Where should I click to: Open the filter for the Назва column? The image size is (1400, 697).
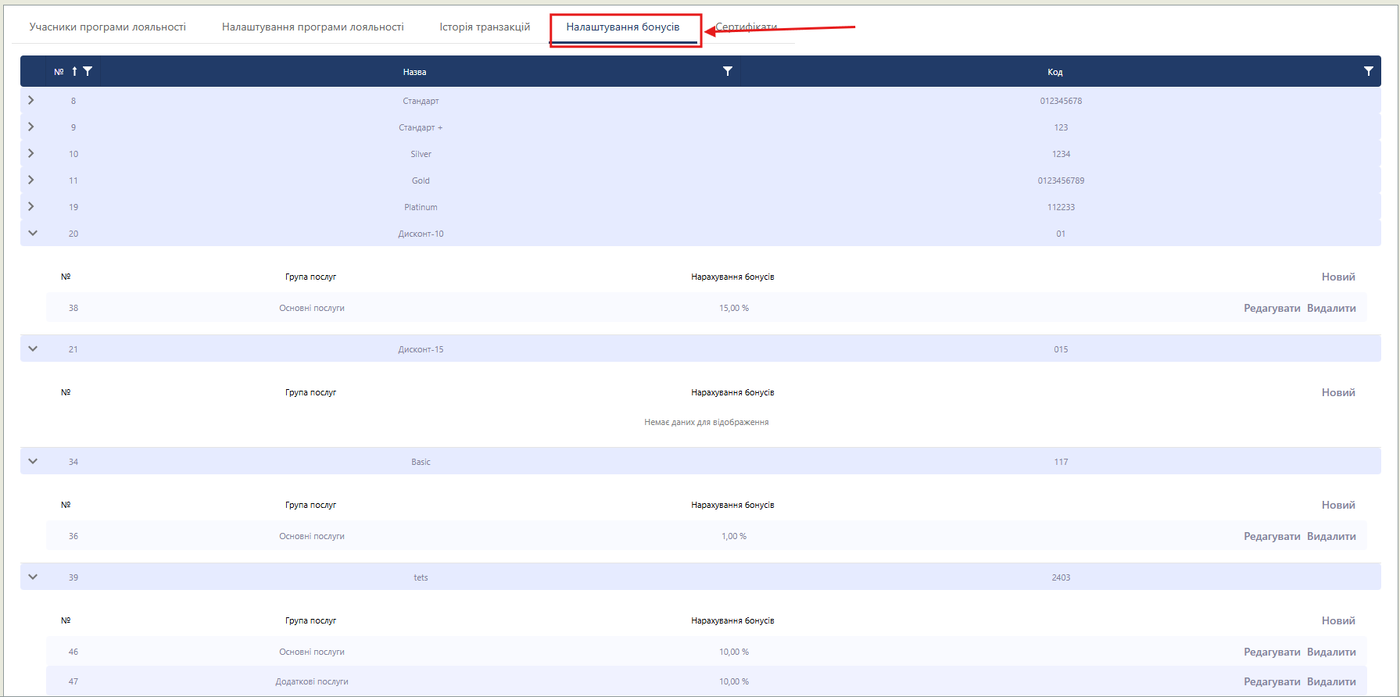pyautogui.click(x=727, y=71)
